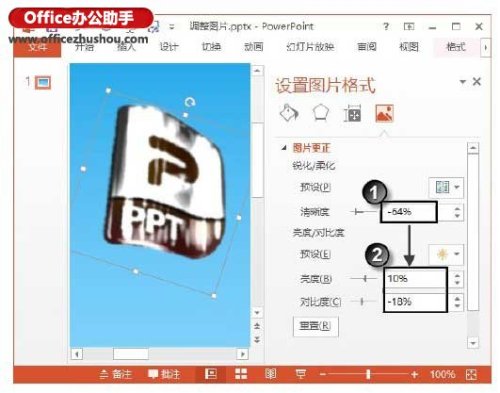This screenshot has height=393, width=500.
Task: Open the 文件 file tab
Action: click(38, 47)
